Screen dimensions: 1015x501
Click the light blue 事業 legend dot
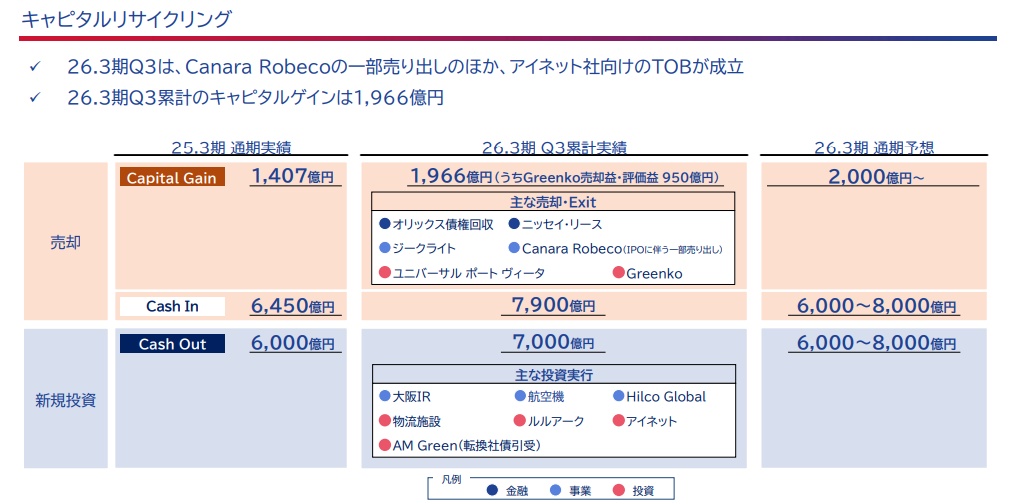[556, 490]
